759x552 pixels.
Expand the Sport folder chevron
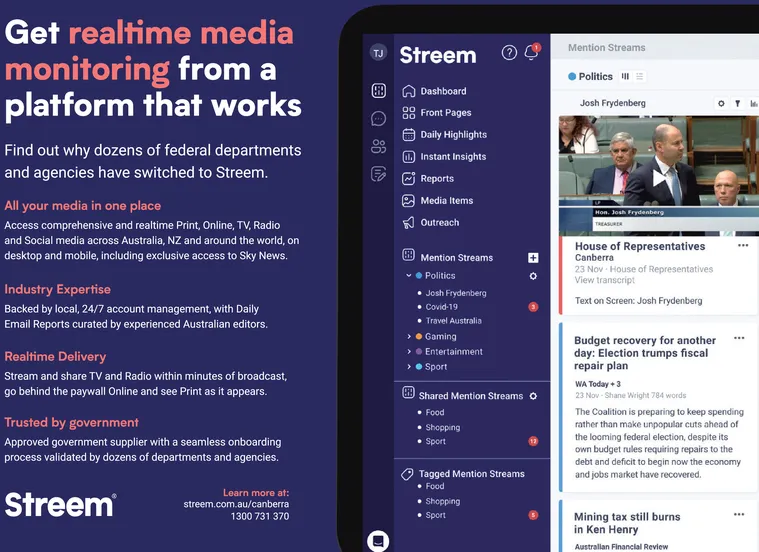409,367
